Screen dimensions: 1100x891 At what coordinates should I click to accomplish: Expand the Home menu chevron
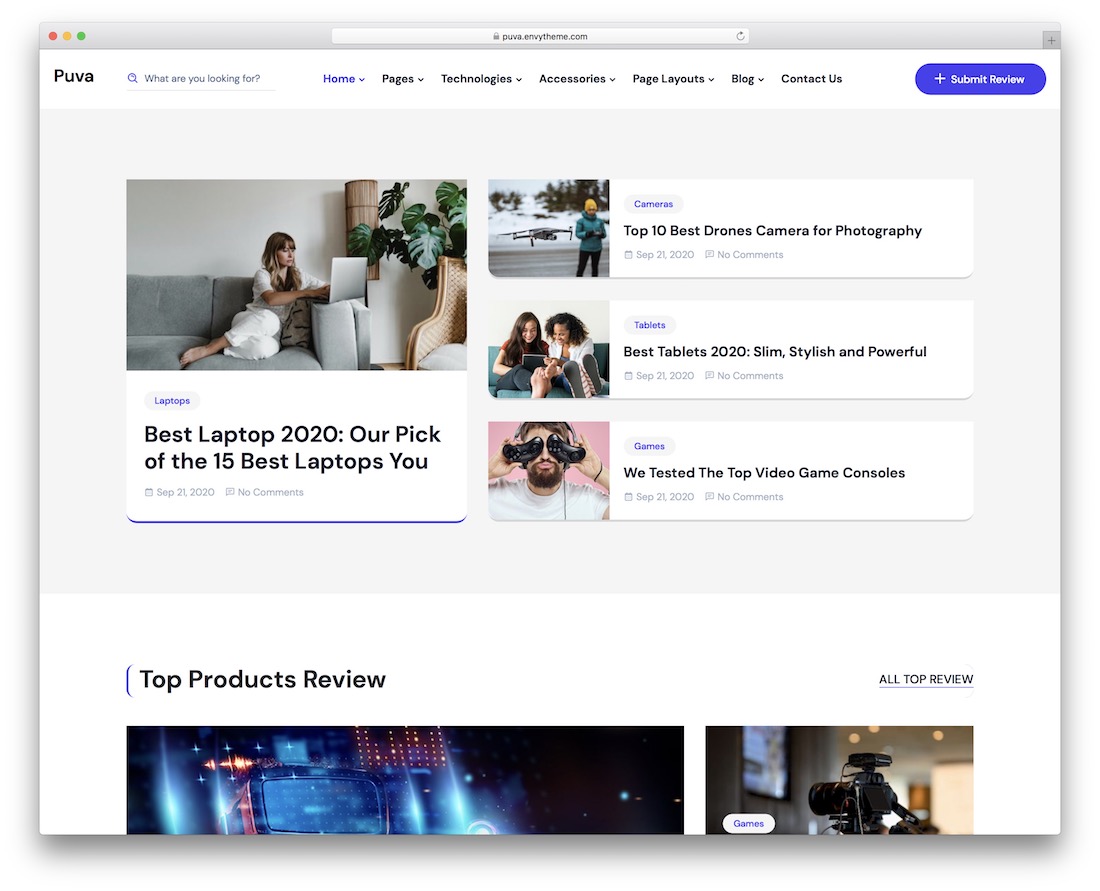coord(362,80)
